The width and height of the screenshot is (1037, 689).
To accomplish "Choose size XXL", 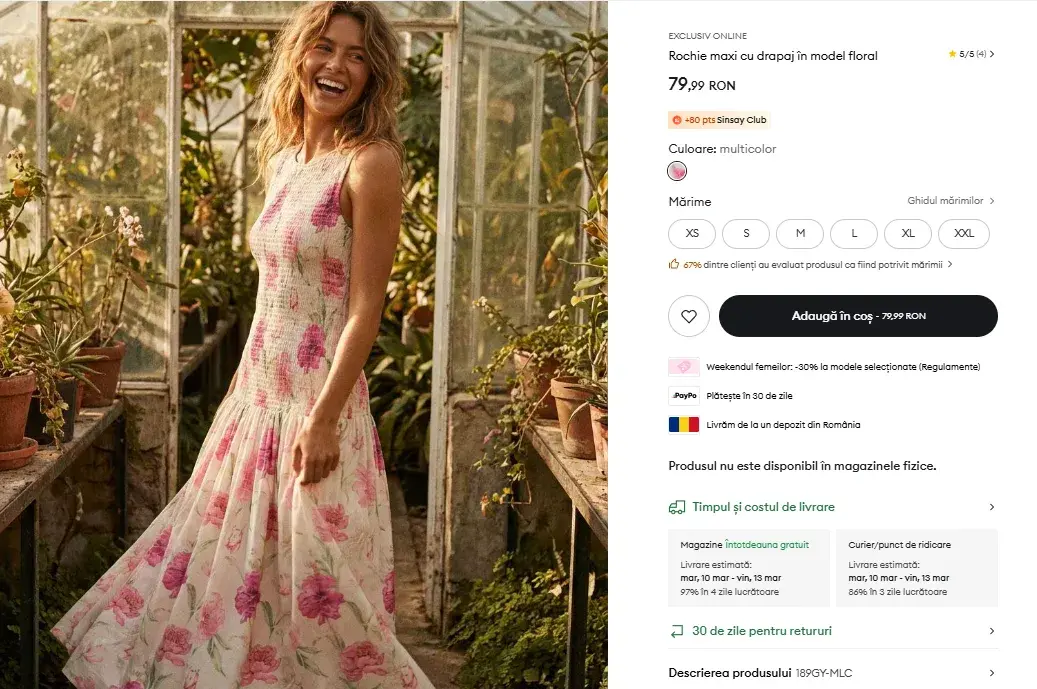I will (x=964, y=233).
